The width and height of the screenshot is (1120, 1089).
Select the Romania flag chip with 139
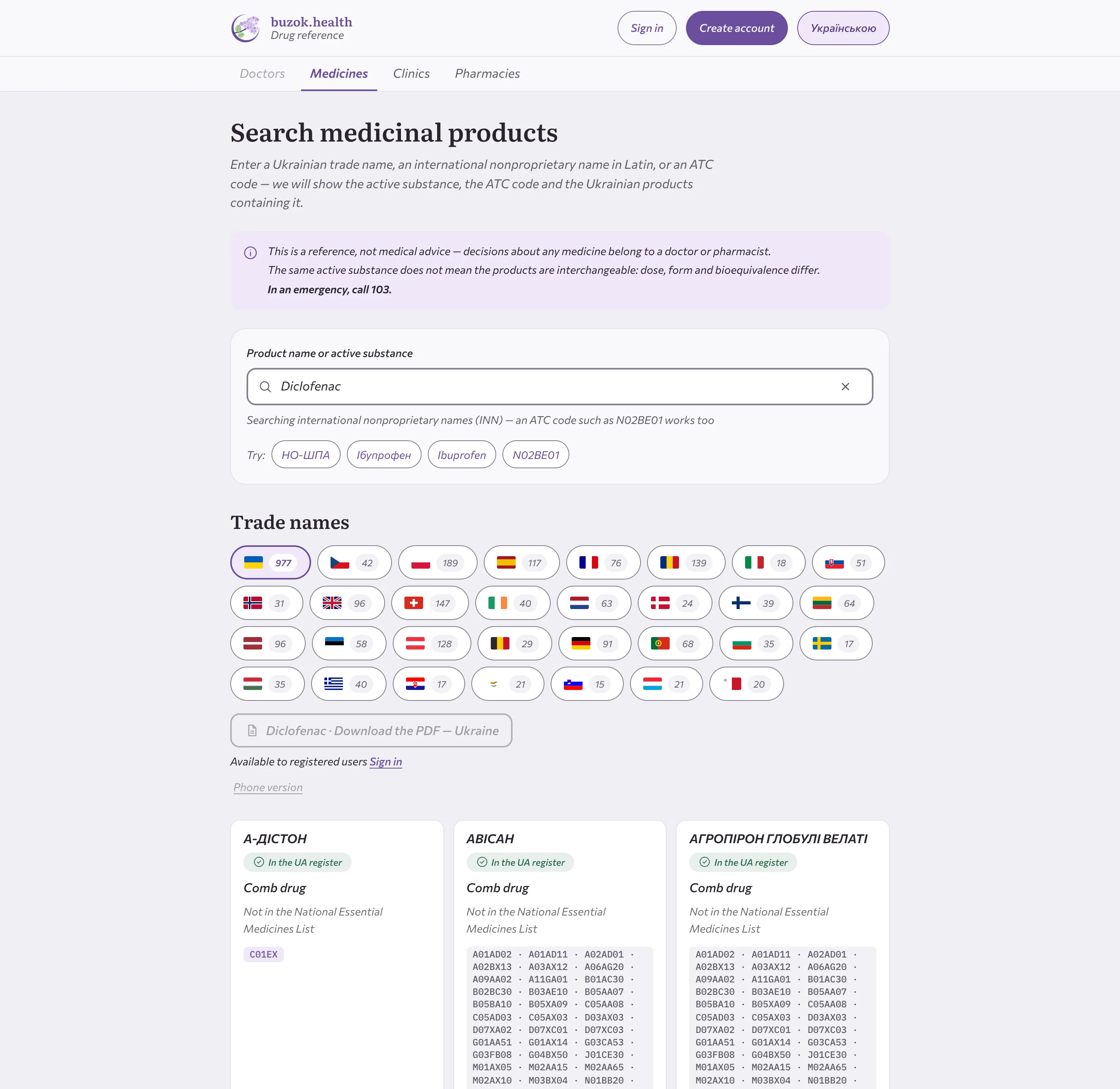point(686,563)
